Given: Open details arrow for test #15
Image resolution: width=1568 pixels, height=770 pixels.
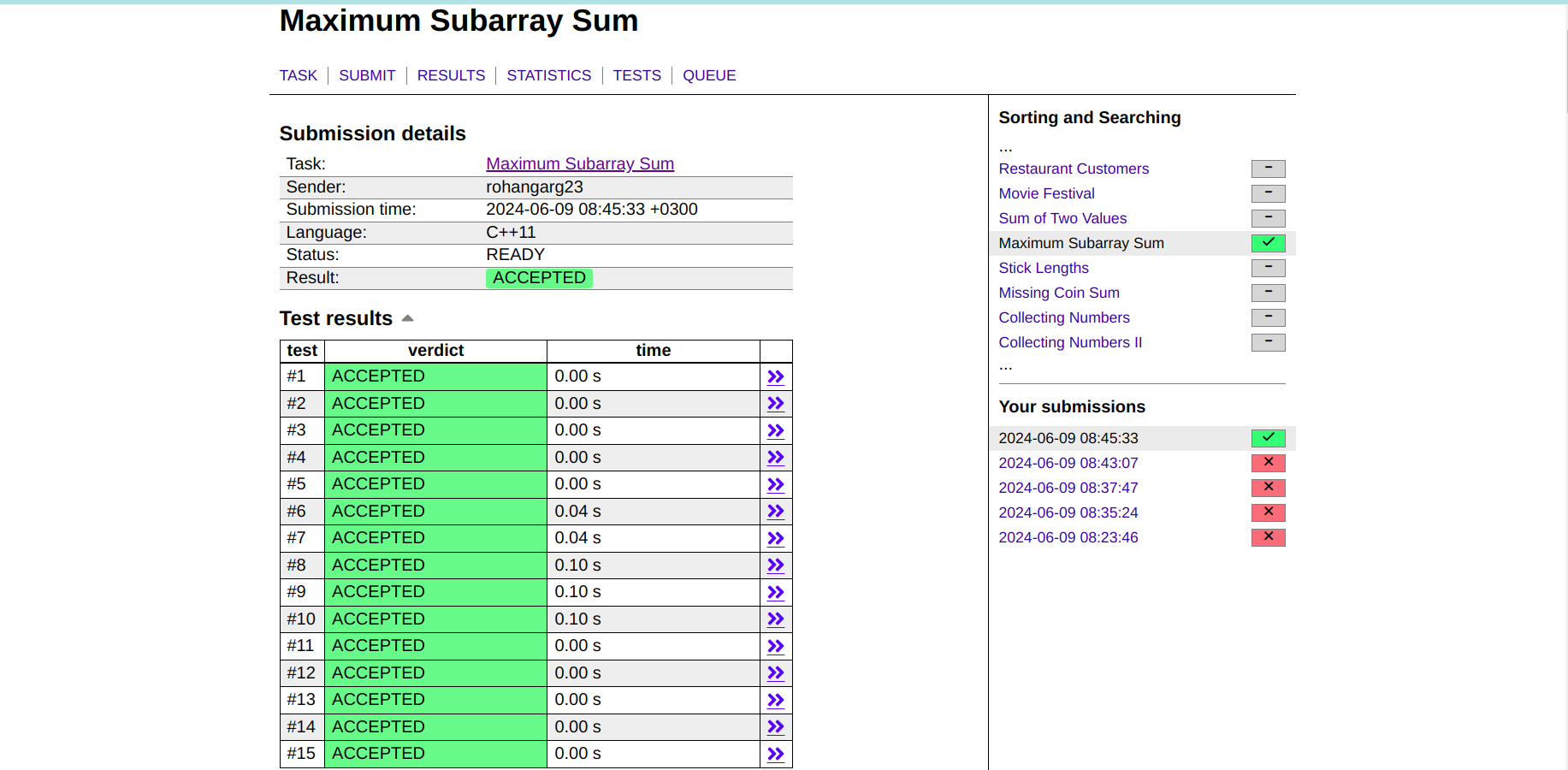Looking at the screenshot, I should (776, 755).
